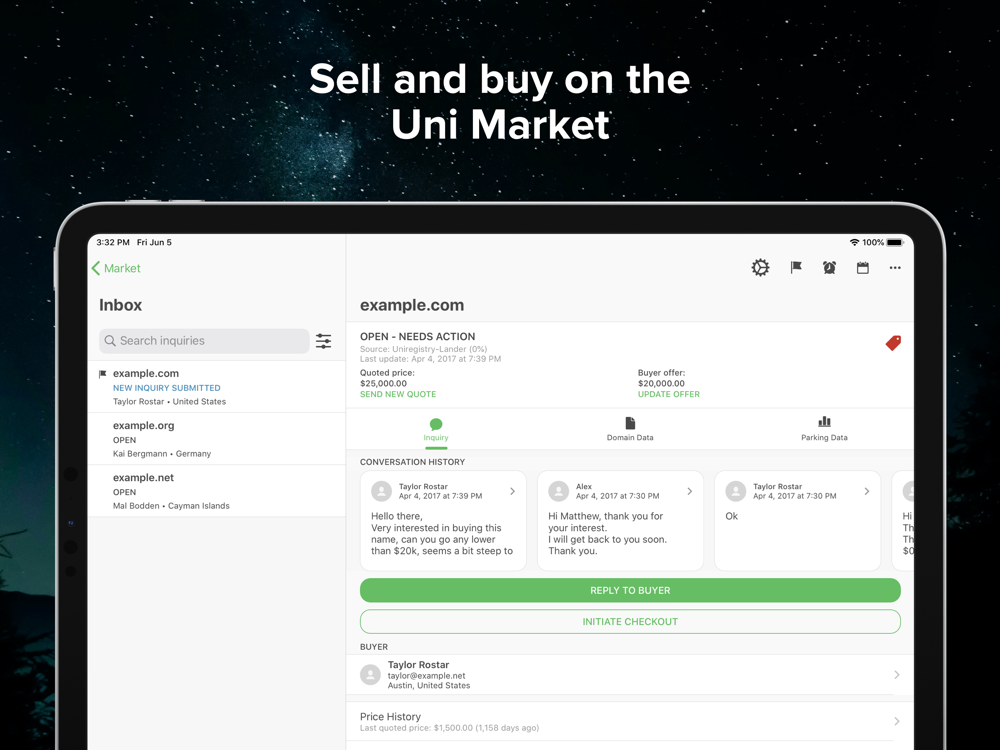This screenshot has height=750, width=1000.
Task: Click the Open - Needs Action status heading
Action: point(417,336)
